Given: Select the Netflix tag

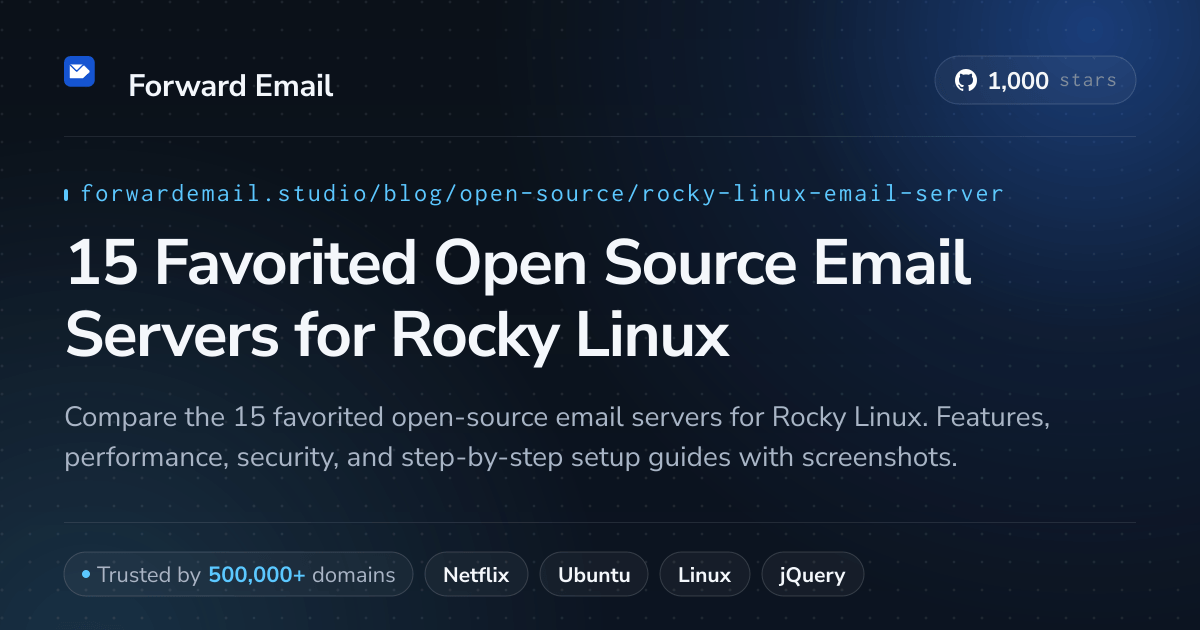Looking at the screenshot, I should click(x=476, y=575).
